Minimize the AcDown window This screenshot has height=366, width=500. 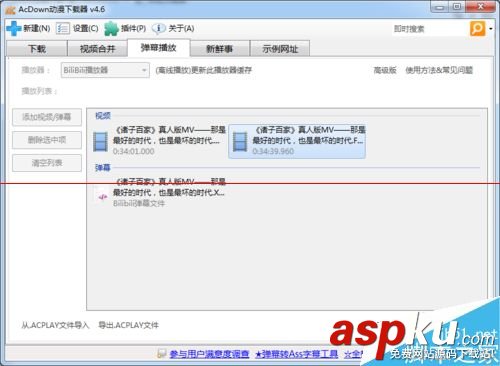click(440, 7)
